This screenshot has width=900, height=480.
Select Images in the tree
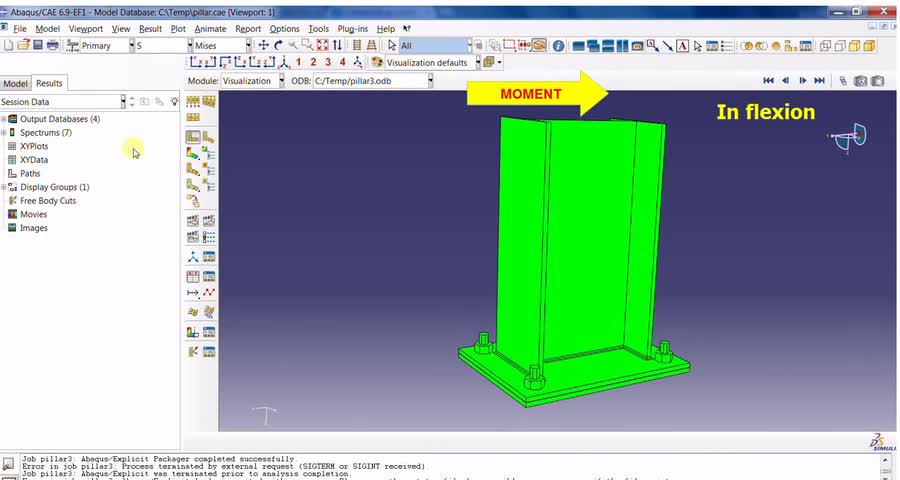(x=34, y=228)
